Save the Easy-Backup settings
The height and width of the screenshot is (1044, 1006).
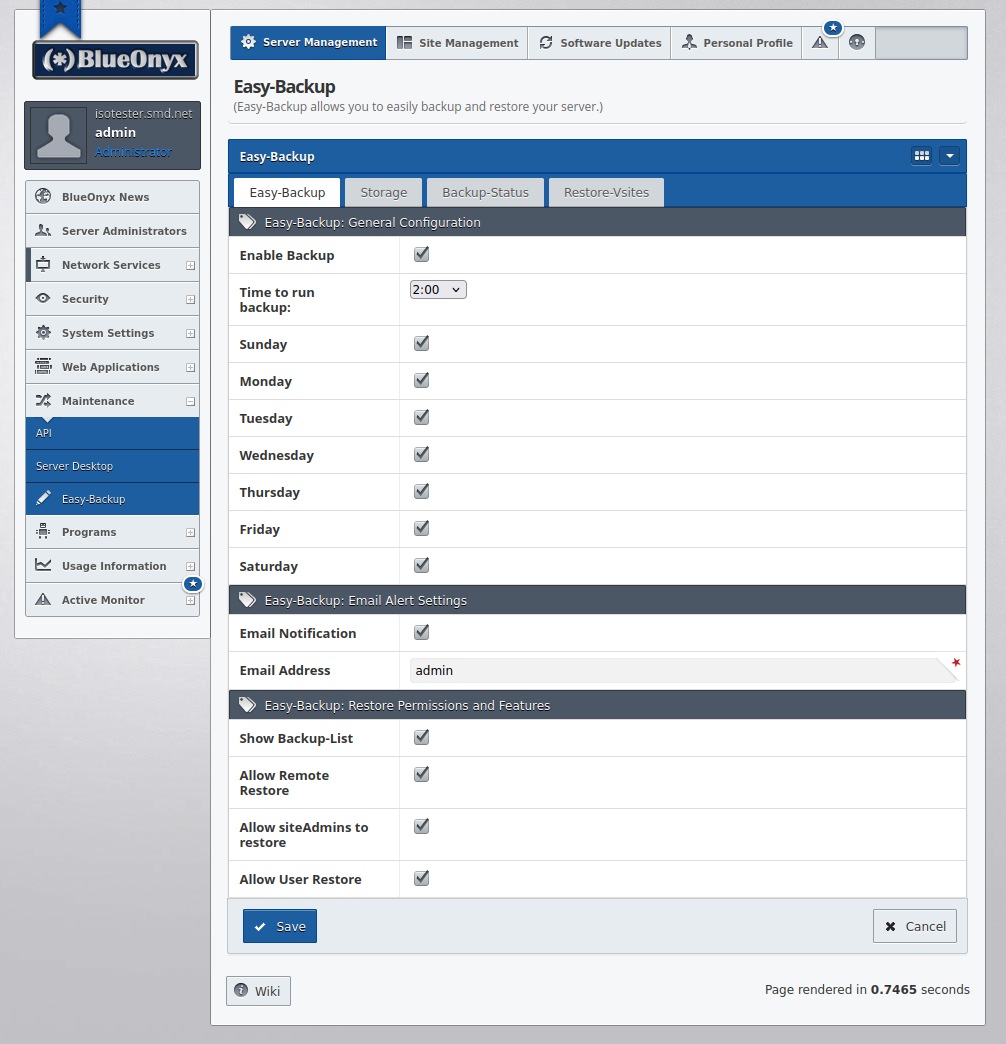[280, 926]
